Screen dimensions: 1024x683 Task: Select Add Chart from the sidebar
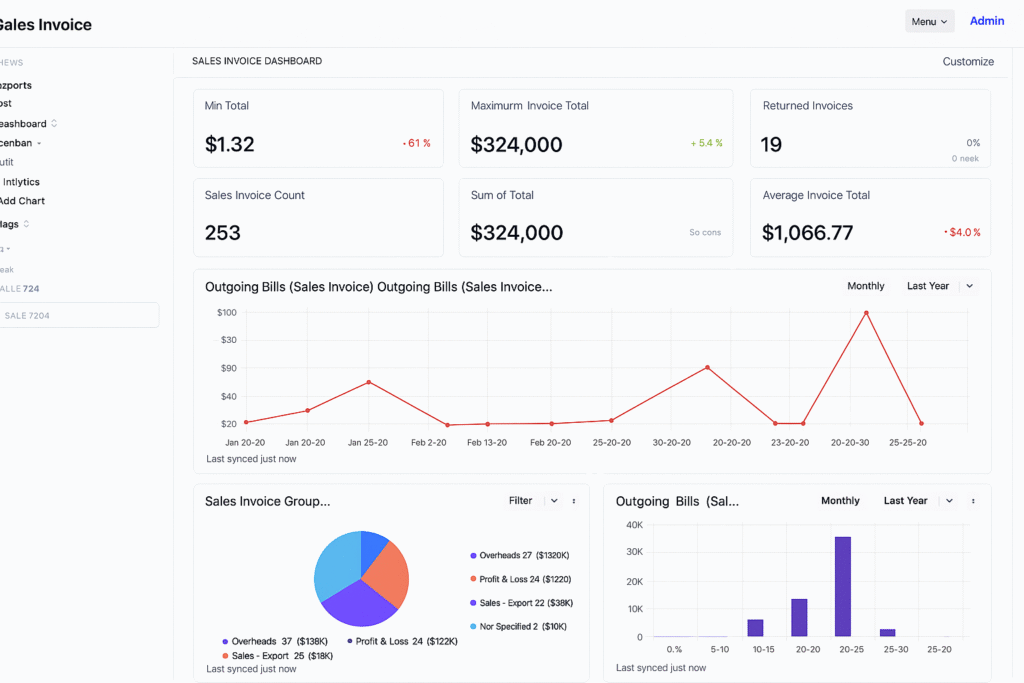click(x=22, y=200)
